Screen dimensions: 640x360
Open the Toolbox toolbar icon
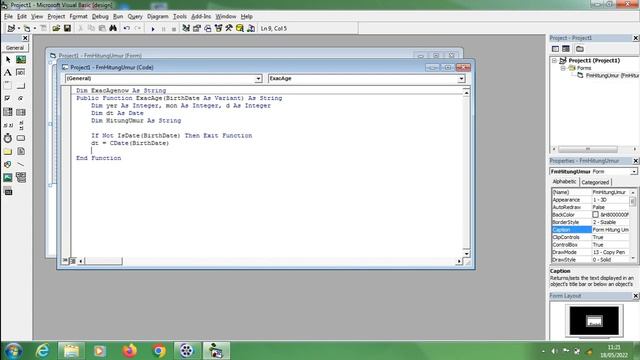229,28
